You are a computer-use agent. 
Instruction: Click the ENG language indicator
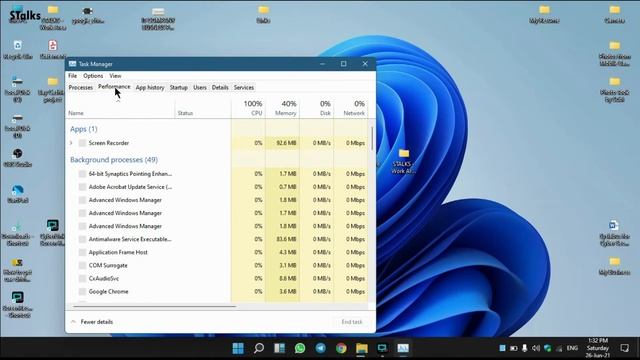tap(572, 348)
